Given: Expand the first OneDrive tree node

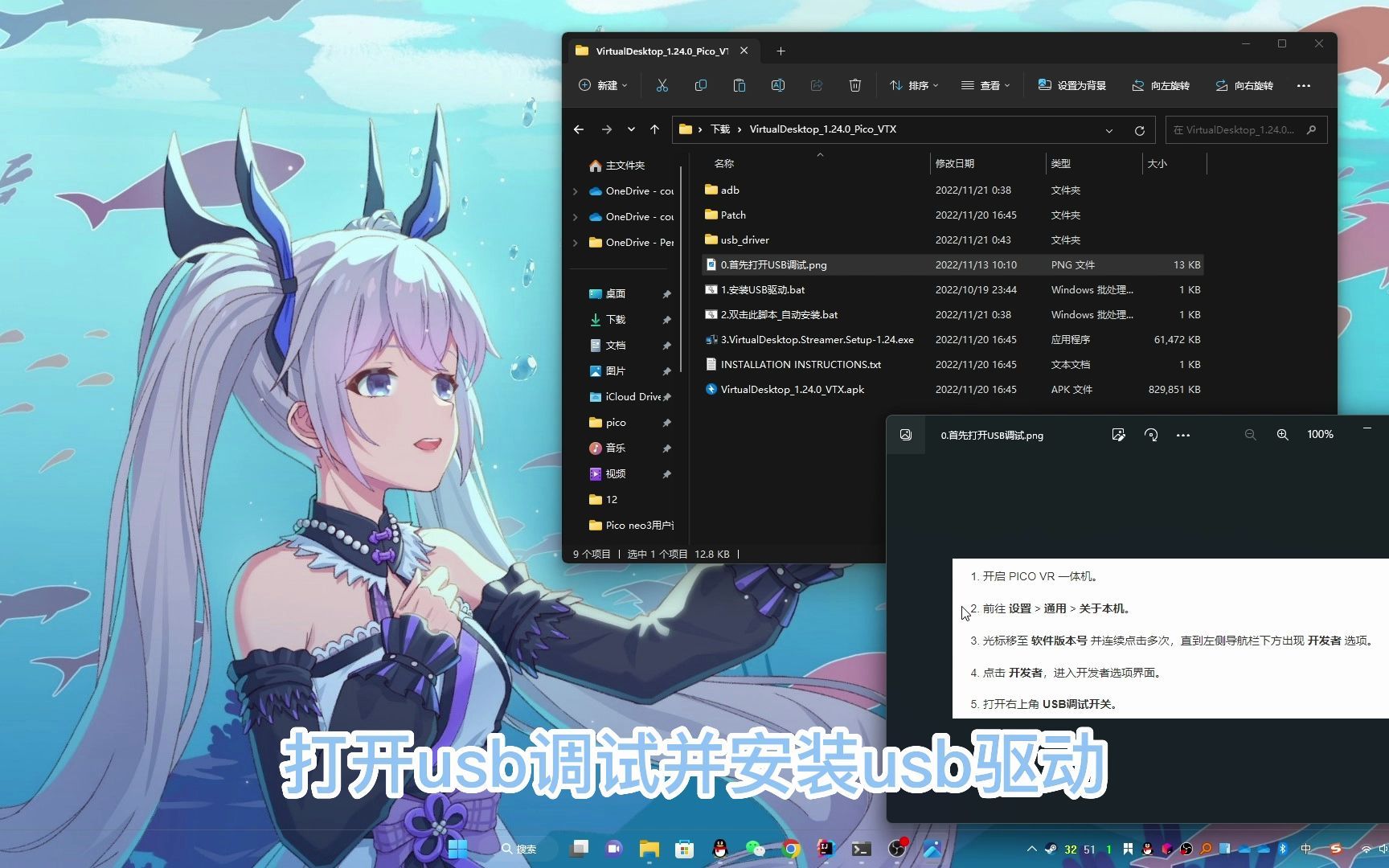Looking at the screenshot, I should point(575,191).
